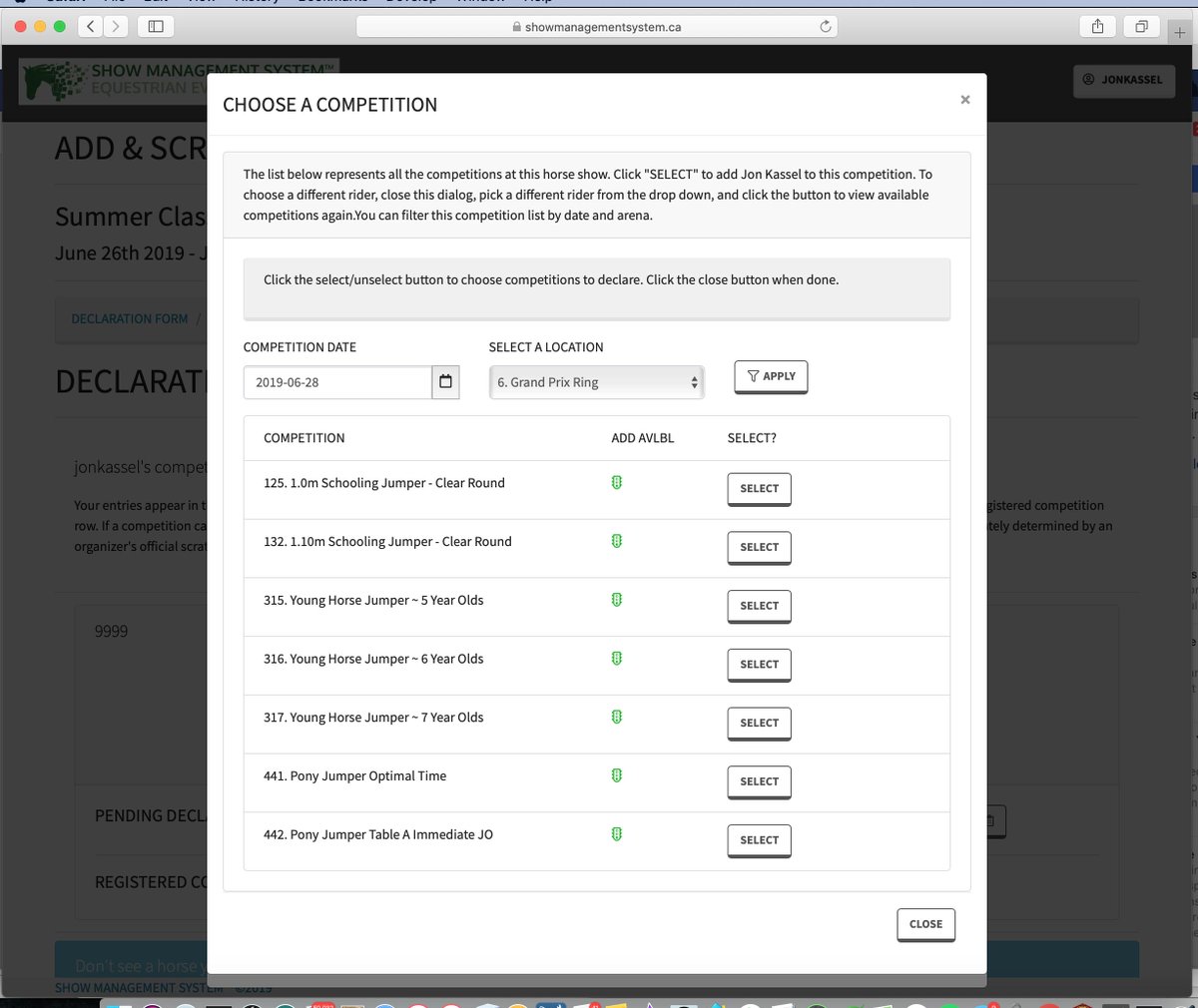Select competition 132 1.10m Schooling Jumper
1198x1008 pixels.
pyautogui.click(x=759, y=548)
